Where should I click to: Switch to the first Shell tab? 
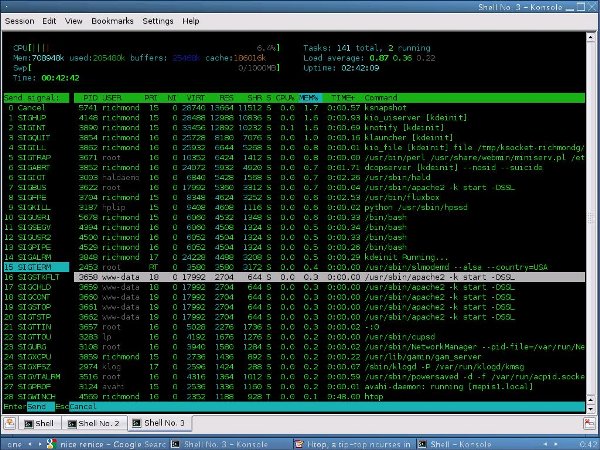[x=43, y=424]
